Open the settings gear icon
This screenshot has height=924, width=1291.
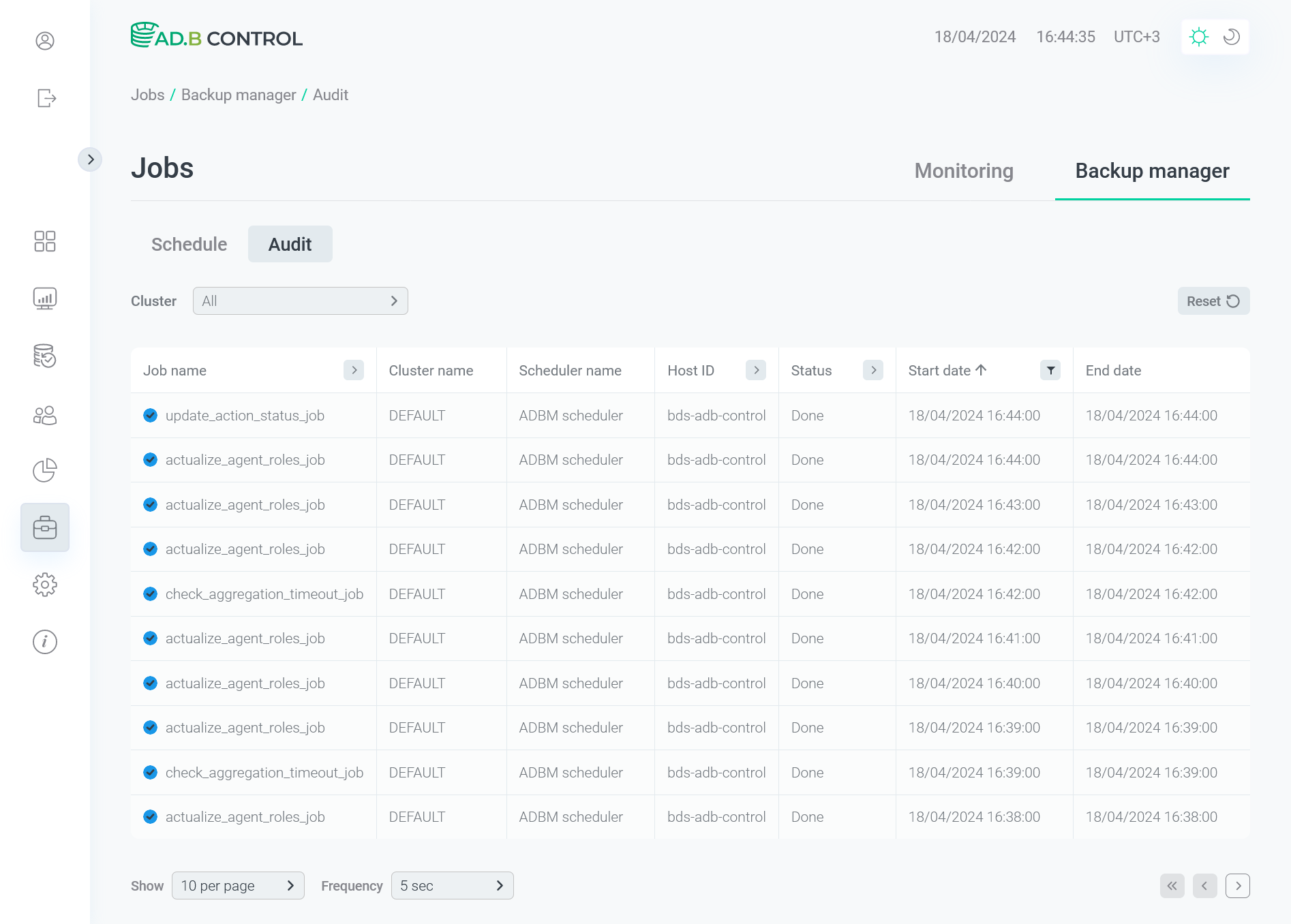(45, 584)
